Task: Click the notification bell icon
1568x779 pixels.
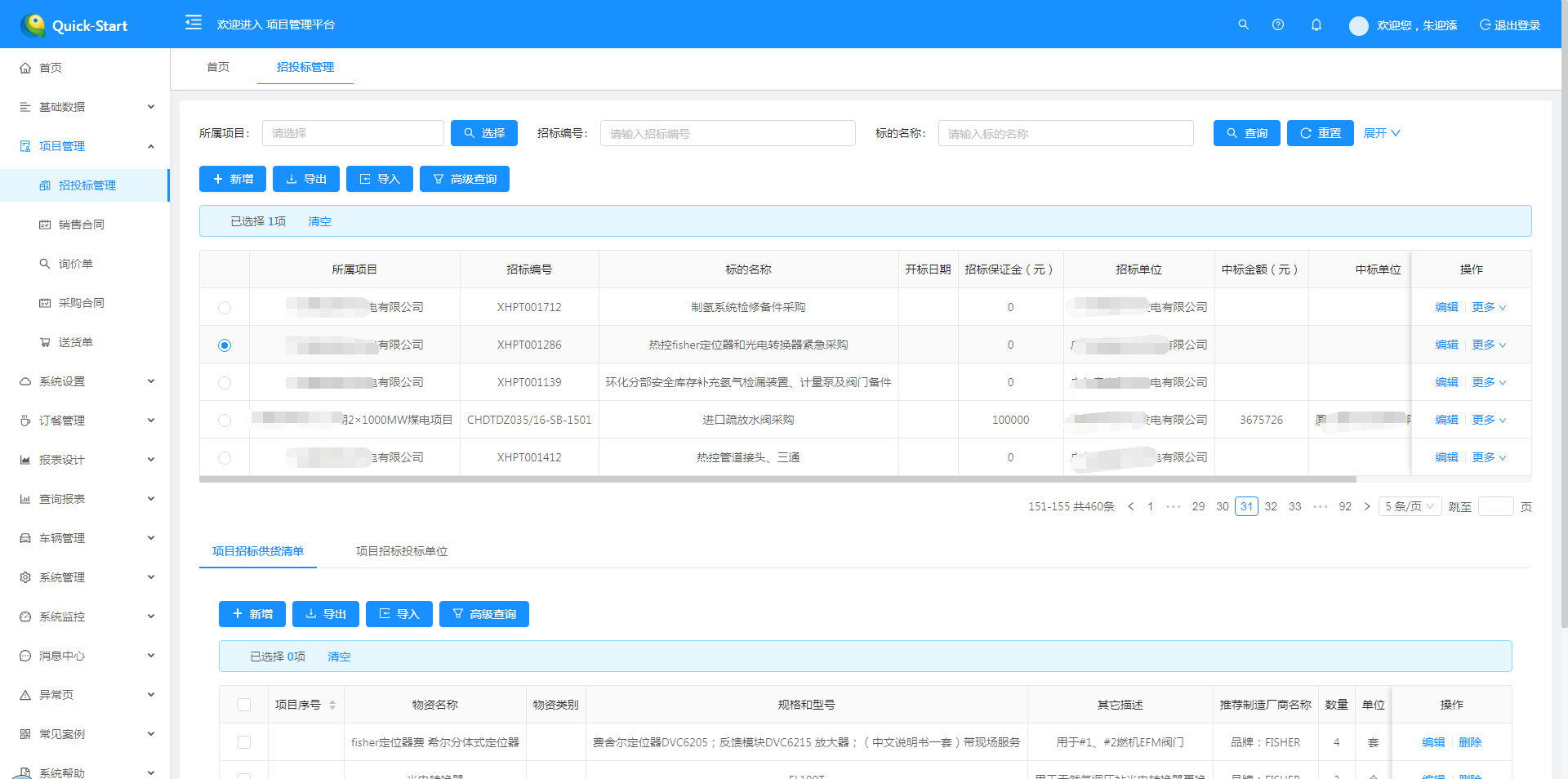Action: 1316,24
